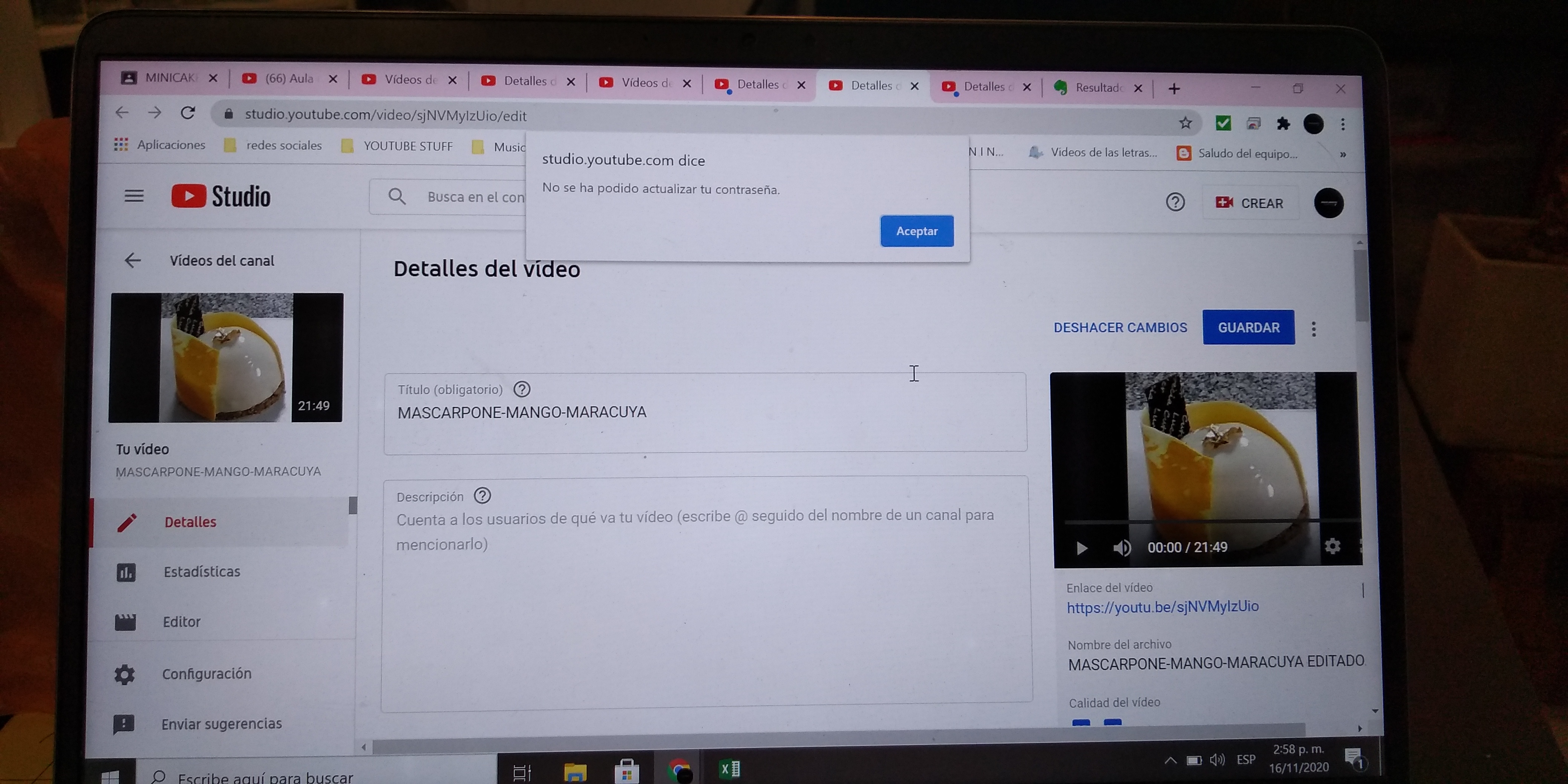Click Enviar sugerencias in the sidebar
1568x784 pixels.
(222, 724)
